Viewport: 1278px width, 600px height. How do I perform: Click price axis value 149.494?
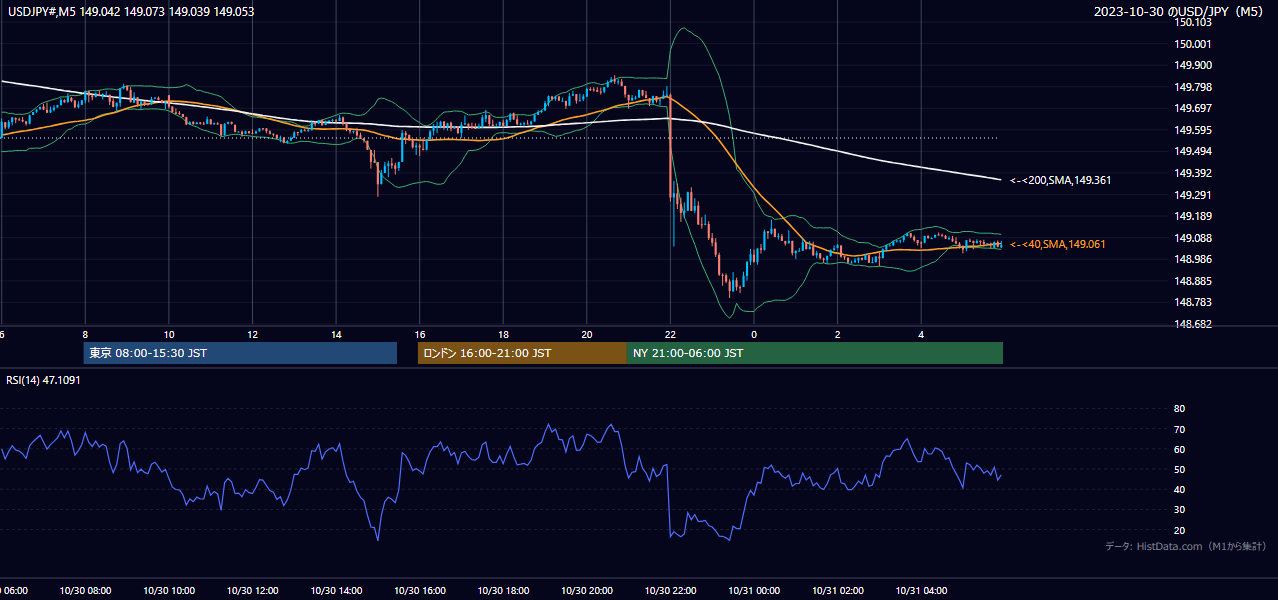pyautogui.click(x=1193, y=152)
